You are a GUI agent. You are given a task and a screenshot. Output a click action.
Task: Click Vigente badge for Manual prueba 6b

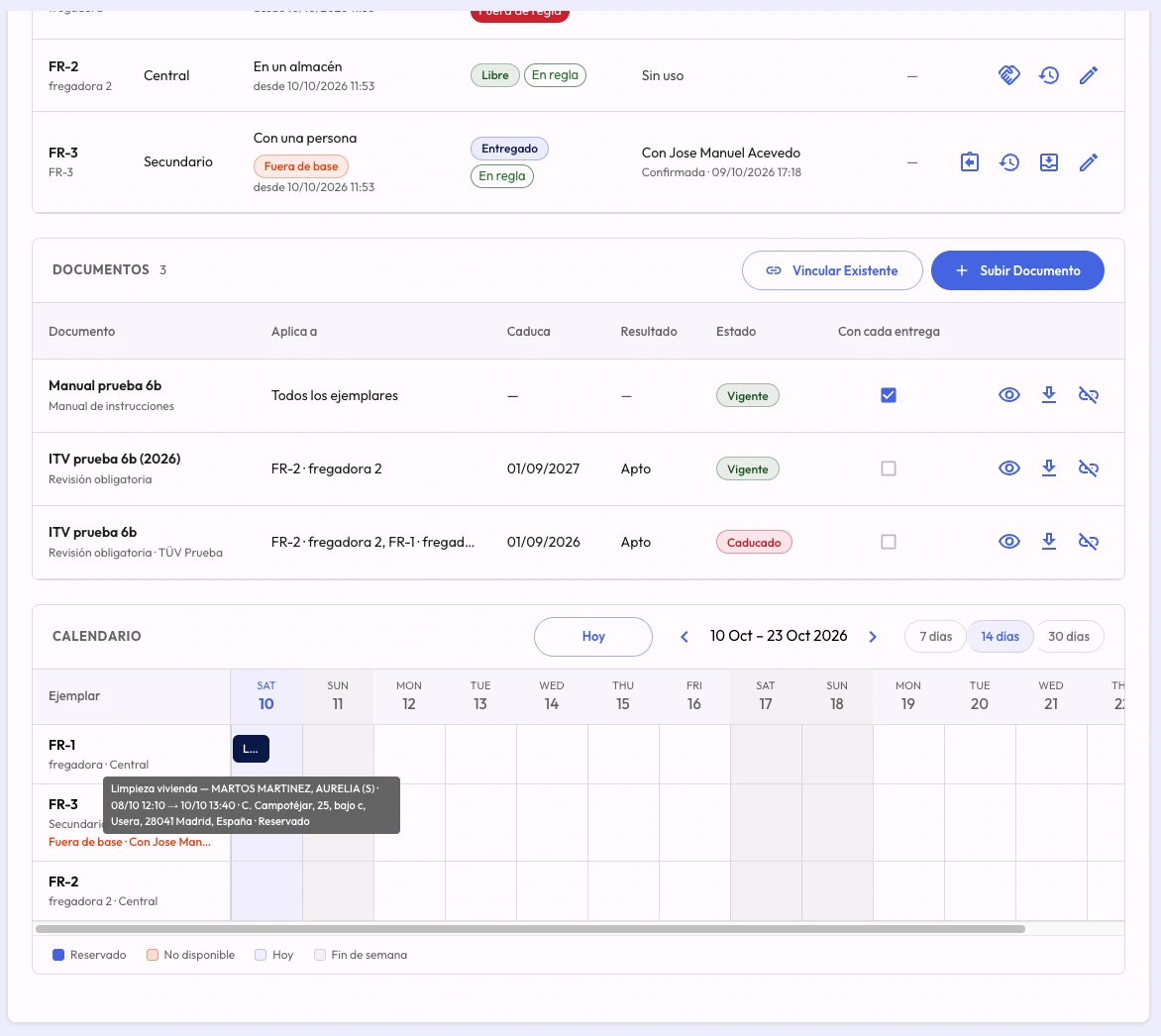click(747, 396)
